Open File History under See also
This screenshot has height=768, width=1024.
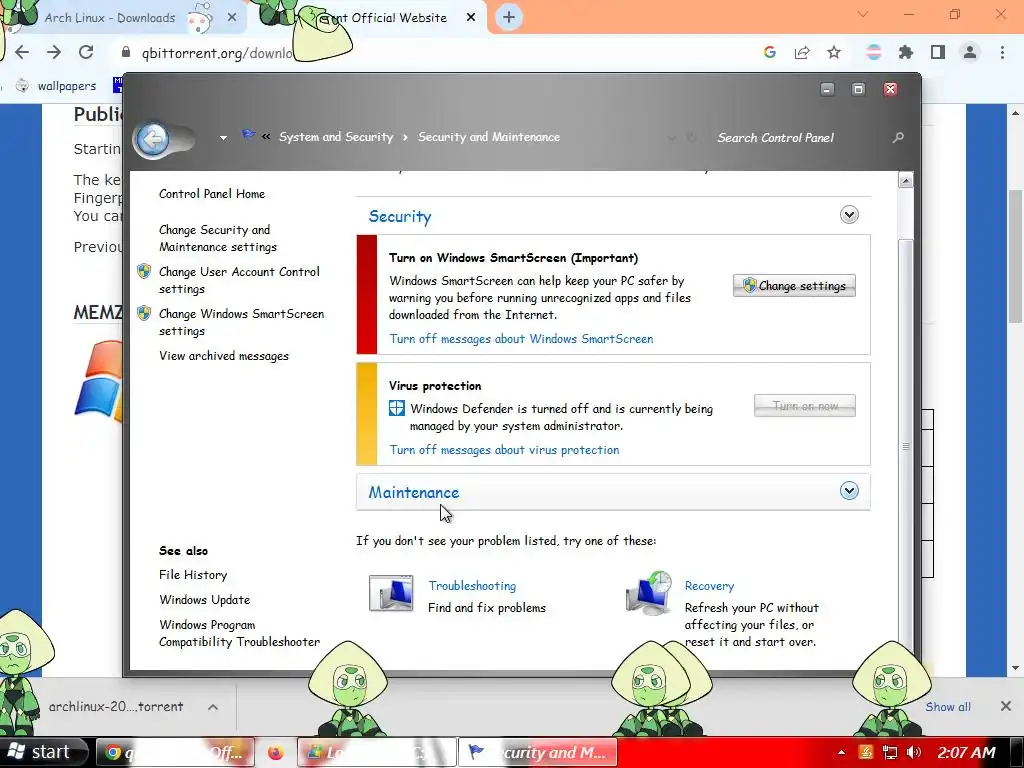point(193,575)
